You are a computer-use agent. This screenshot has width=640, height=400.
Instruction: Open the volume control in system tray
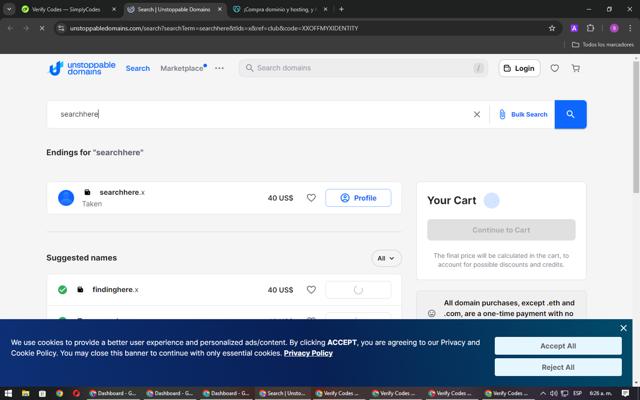coord(554,393)
